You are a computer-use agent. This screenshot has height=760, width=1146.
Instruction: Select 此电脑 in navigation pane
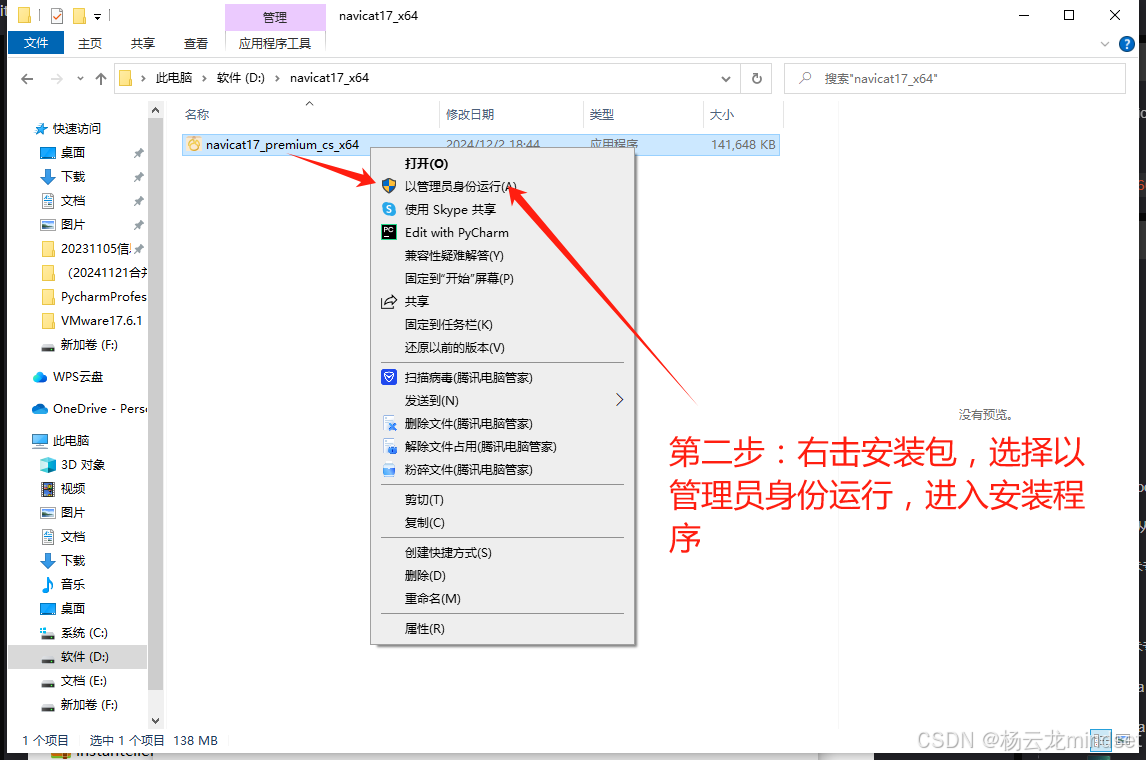point(71,441)
